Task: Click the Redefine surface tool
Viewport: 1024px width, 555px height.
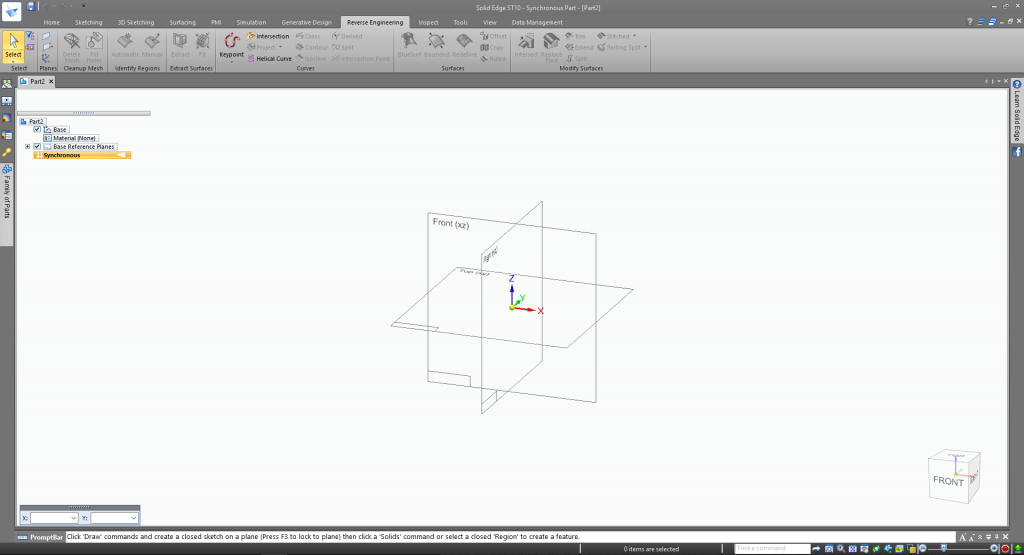Action: (x=464, y=46)
